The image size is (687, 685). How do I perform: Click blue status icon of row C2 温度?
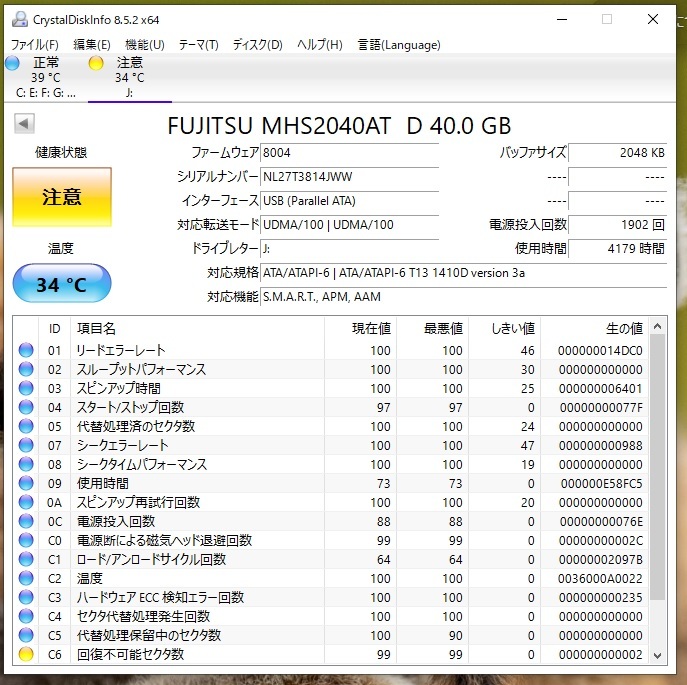pyautogui.click(x=26, y=578)
